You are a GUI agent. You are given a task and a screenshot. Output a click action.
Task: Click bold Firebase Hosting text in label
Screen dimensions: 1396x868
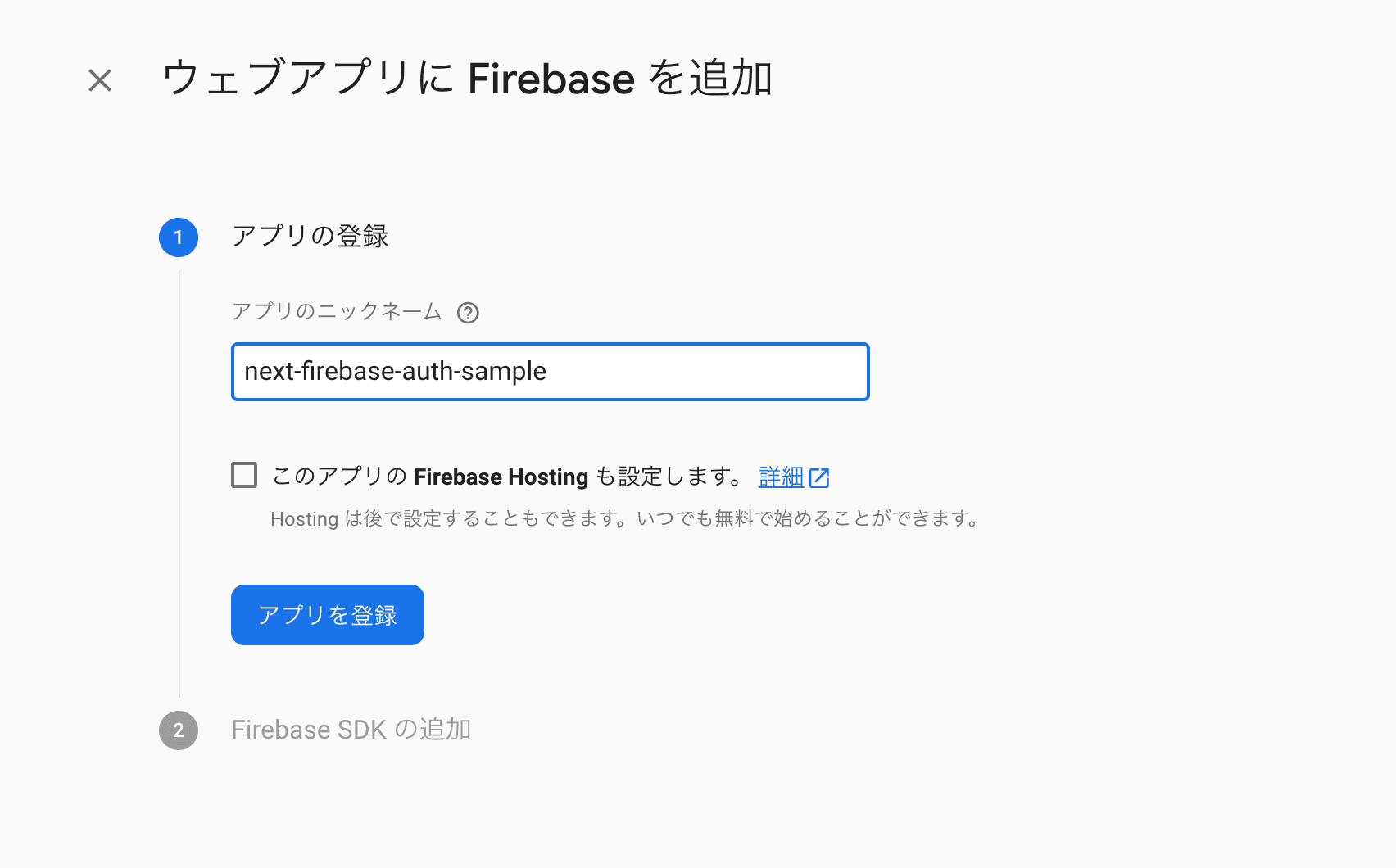tap(501, 477)
